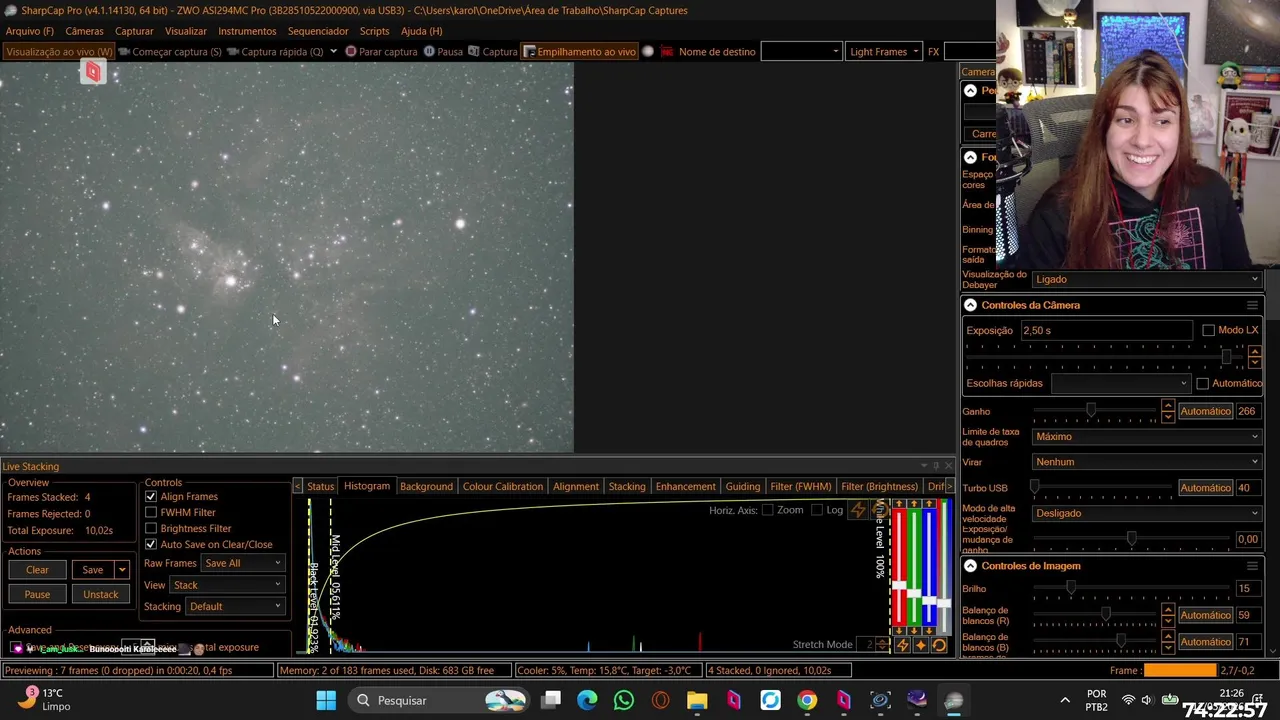Viewport: 1280px width, 720px height.
Task: Open the Light Frames dropdown
Action: (x=884, y=51)
